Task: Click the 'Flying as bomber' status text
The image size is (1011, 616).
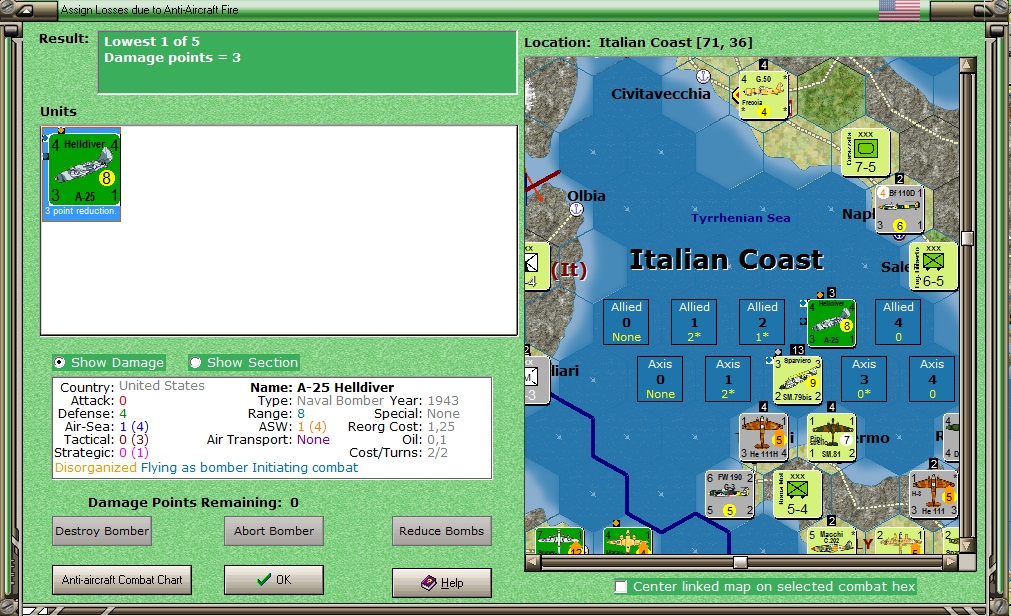Action: pos(194,468)
